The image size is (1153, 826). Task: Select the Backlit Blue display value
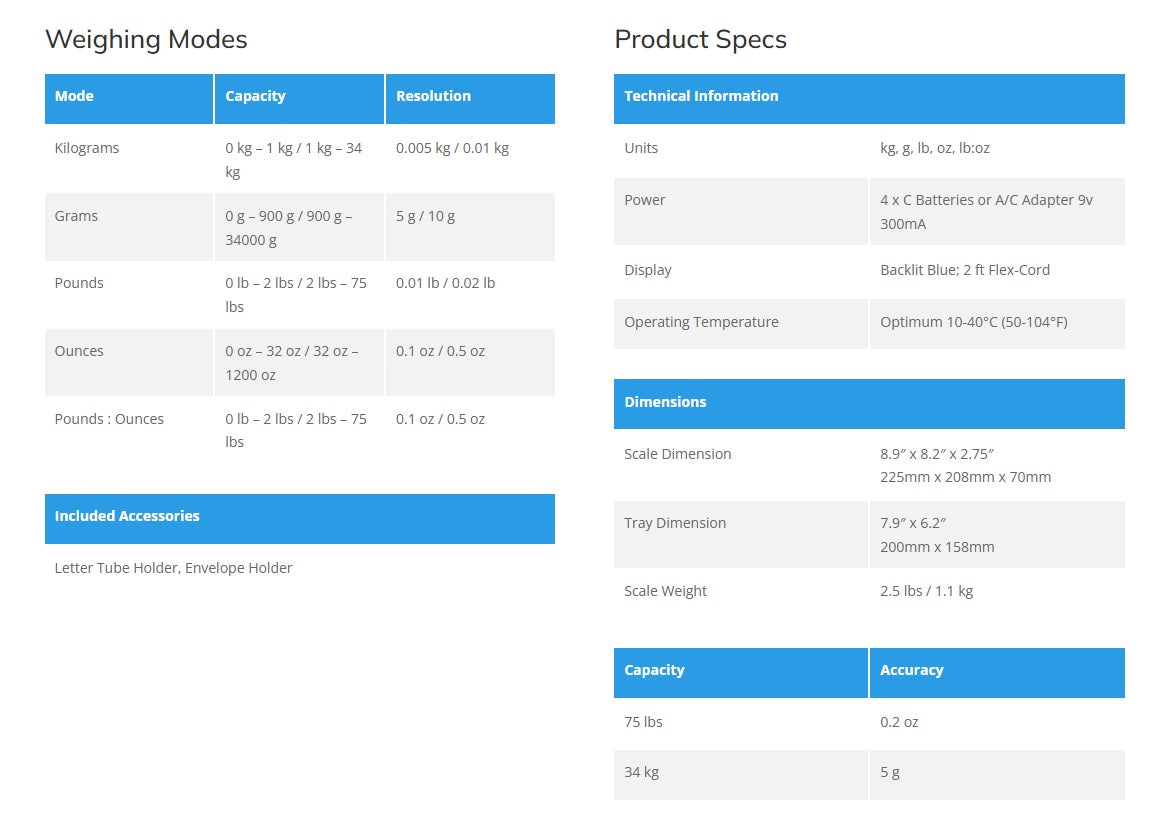[964, 270]
